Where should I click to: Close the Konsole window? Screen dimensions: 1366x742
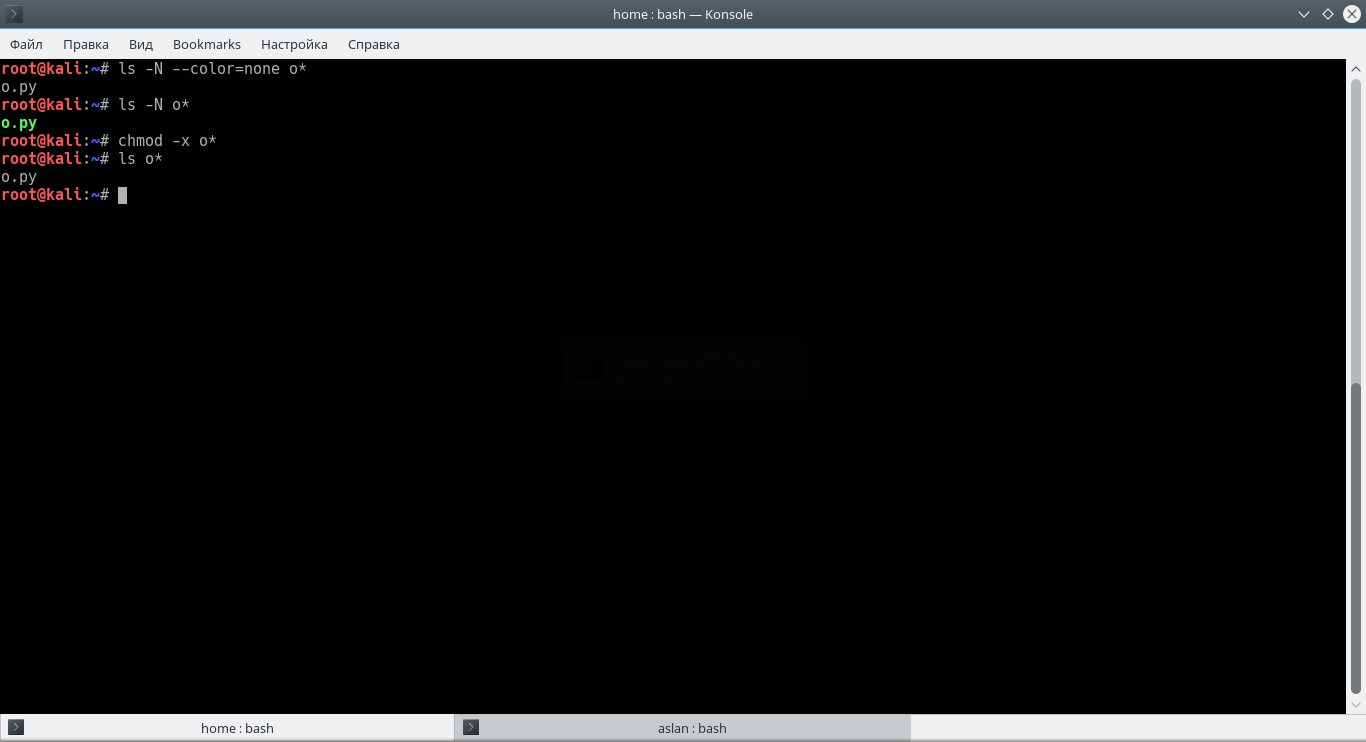pos(1352,14)
